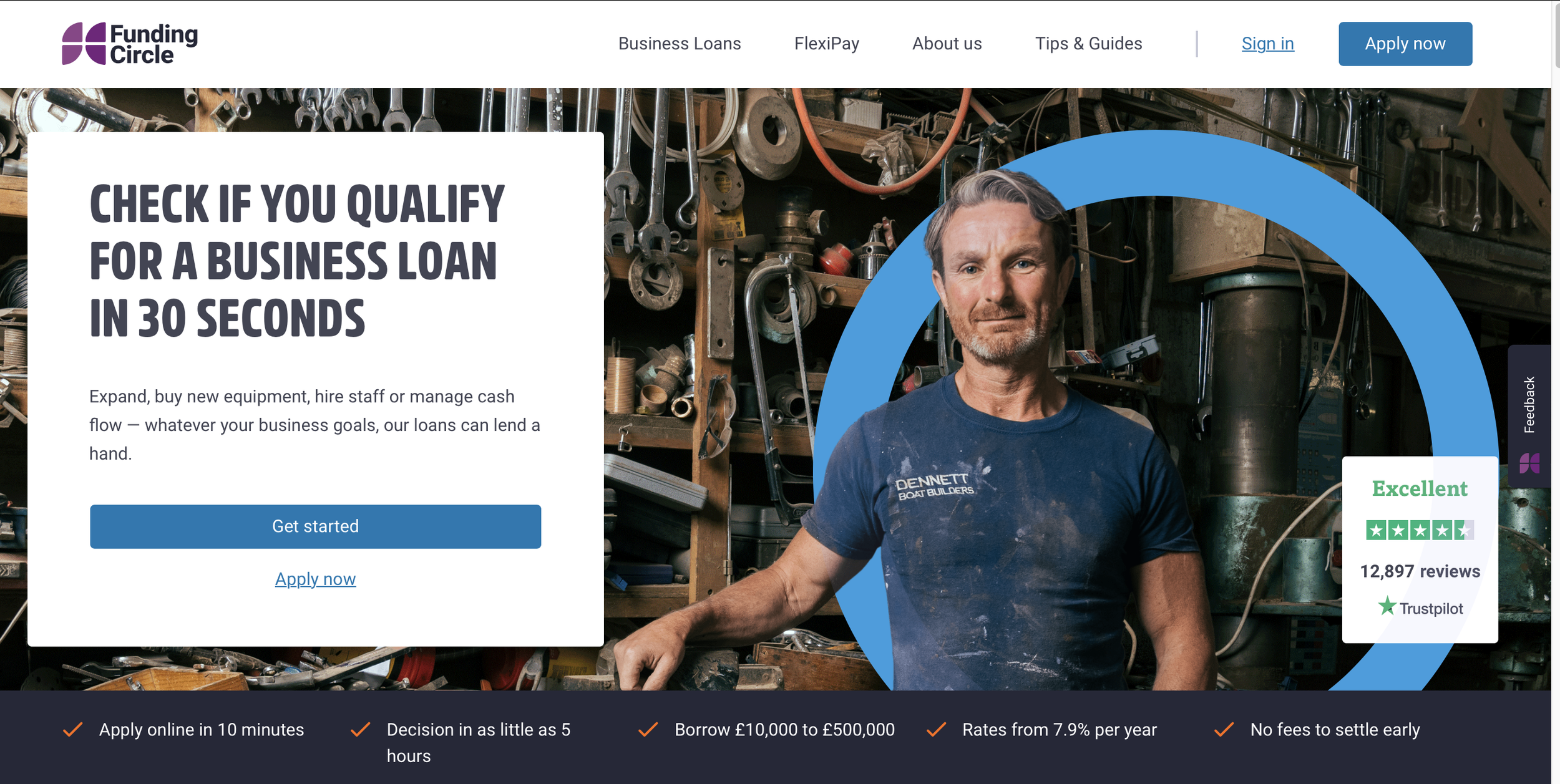Click checkmark beside Rates from 7.9% per year
This screenshot has height=784, width=1560.
(x=936, y=729)
